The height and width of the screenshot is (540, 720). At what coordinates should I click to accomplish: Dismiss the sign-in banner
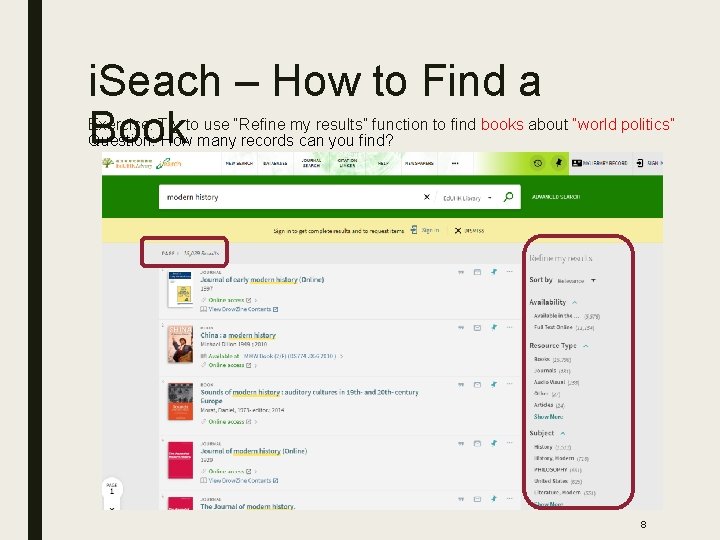pos(469,231)
